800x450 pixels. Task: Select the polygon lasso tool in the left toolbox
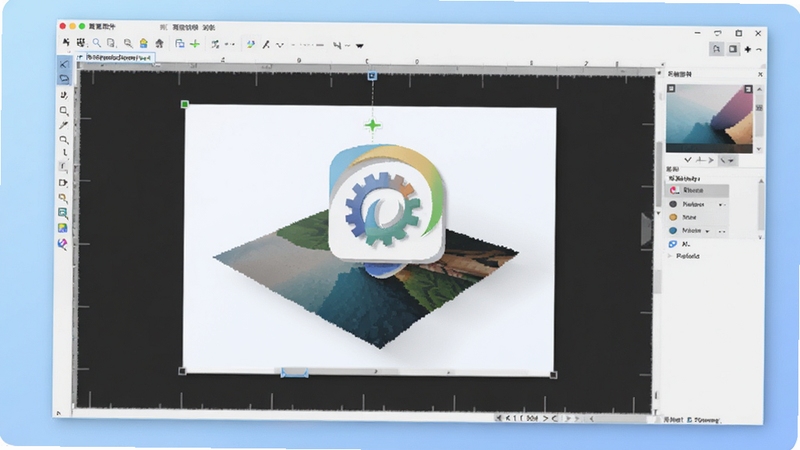click(x=64, y=79)
